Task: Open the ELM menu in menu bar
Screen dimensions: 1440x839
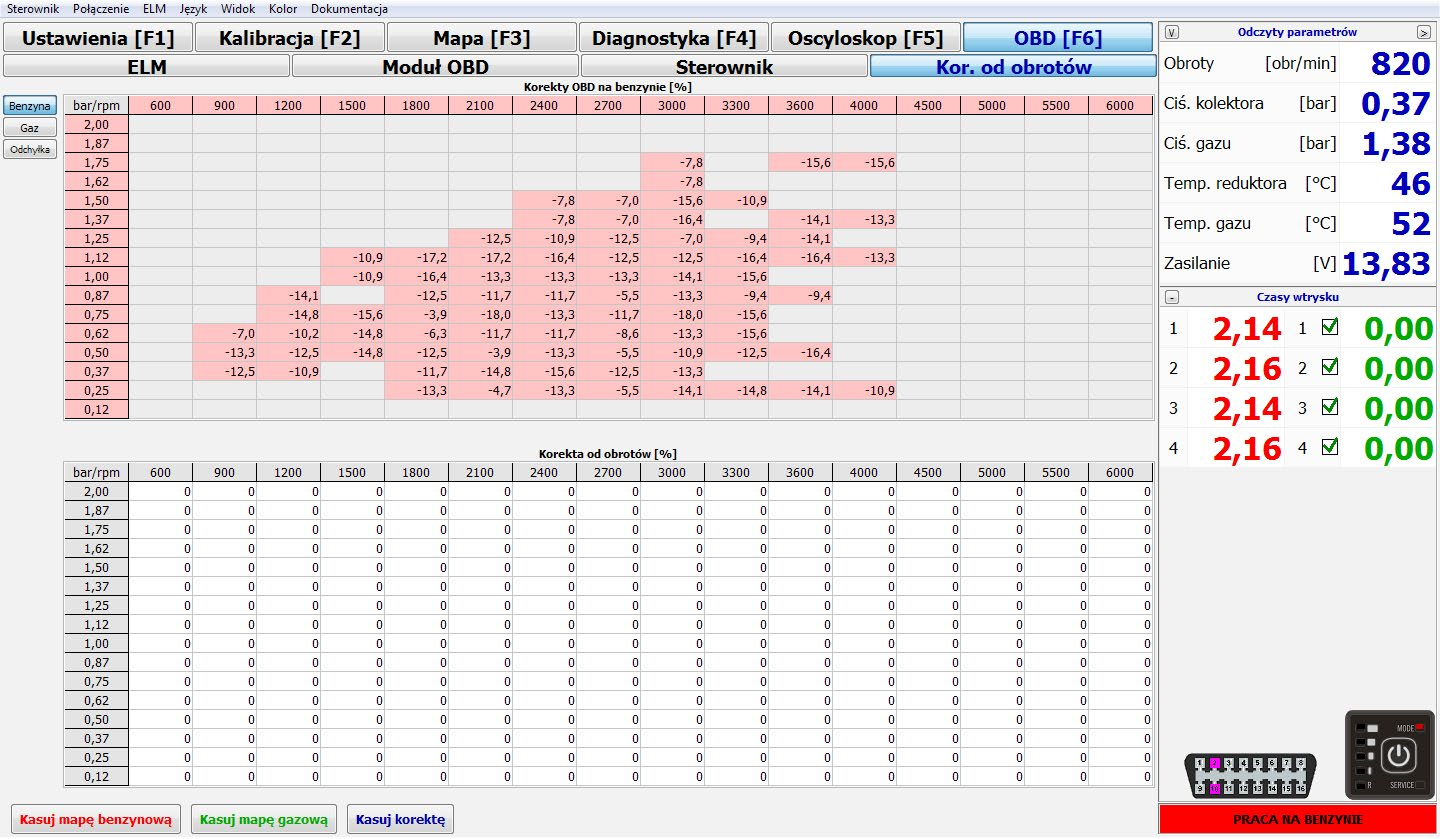Action: pyautogui.click(x=154, y=9)
